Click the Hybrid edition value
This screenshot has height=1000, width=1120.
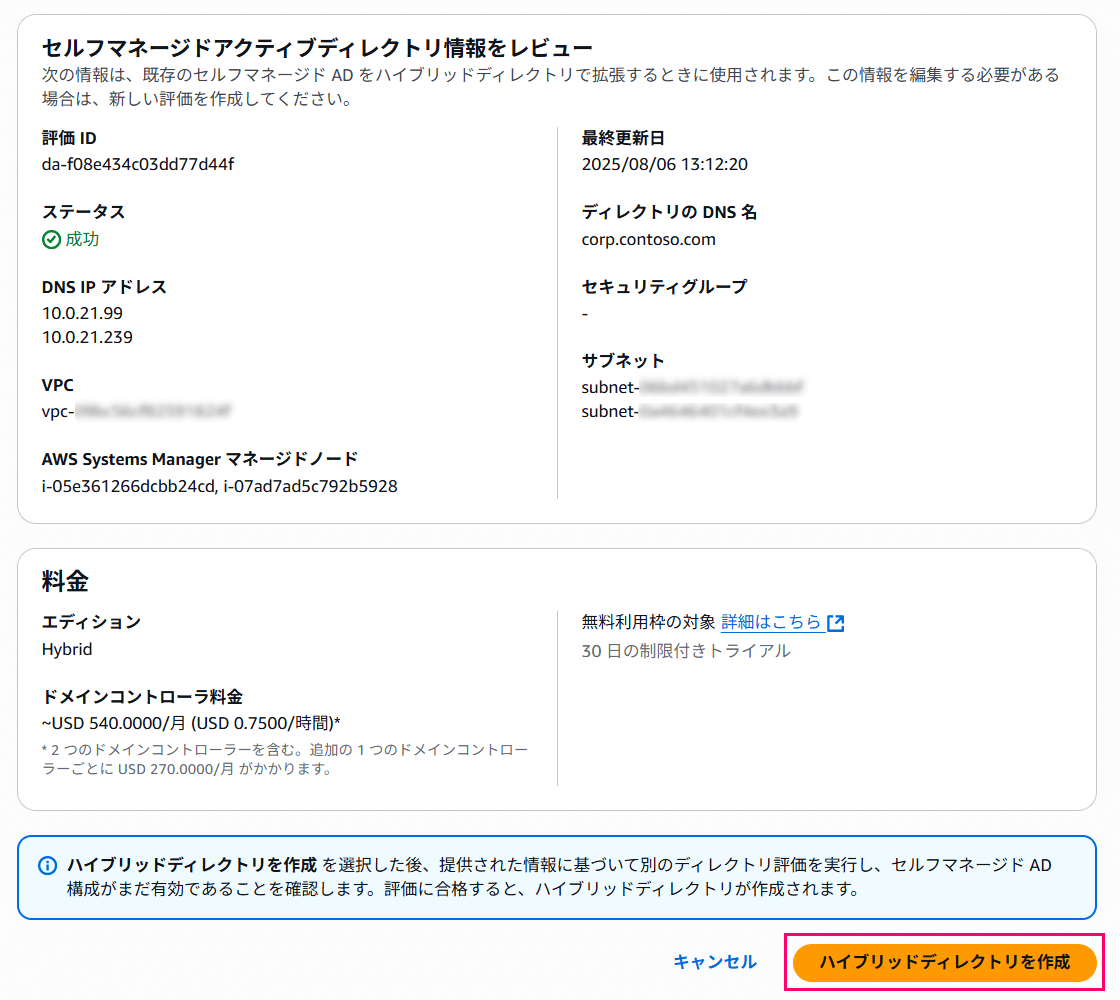pos(67,649)
